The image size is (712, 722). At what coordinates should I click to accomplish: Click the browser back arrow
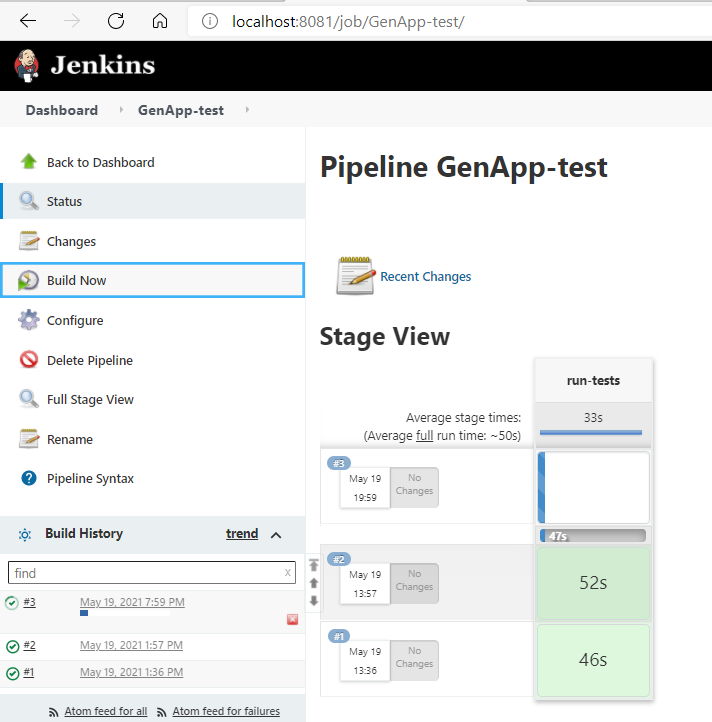[28, 21]
